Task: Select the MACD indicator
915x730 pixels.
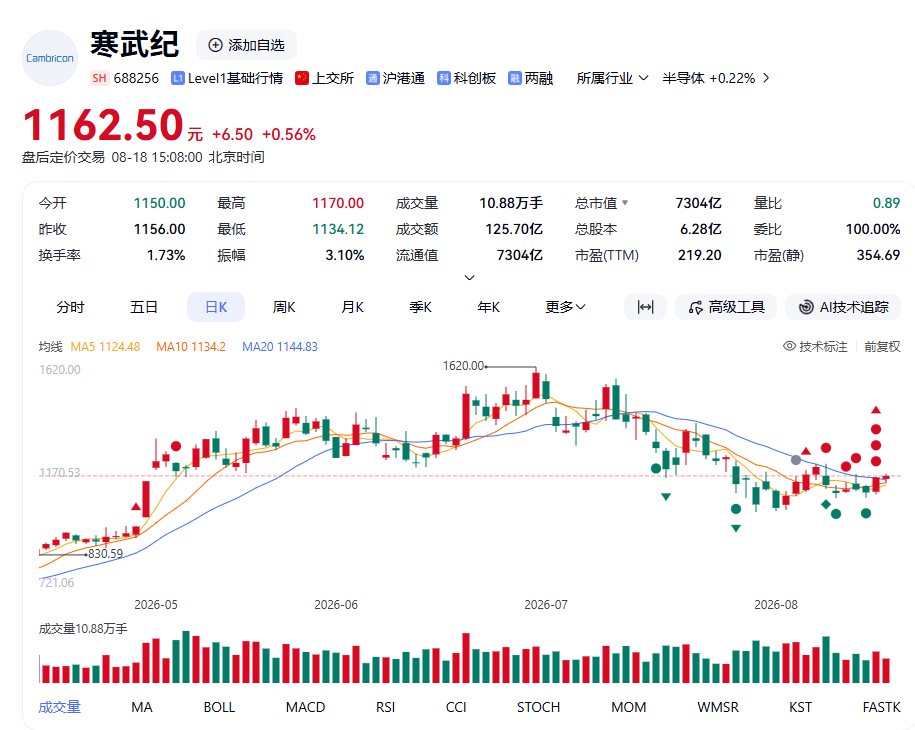Action: tap(305, 707)
